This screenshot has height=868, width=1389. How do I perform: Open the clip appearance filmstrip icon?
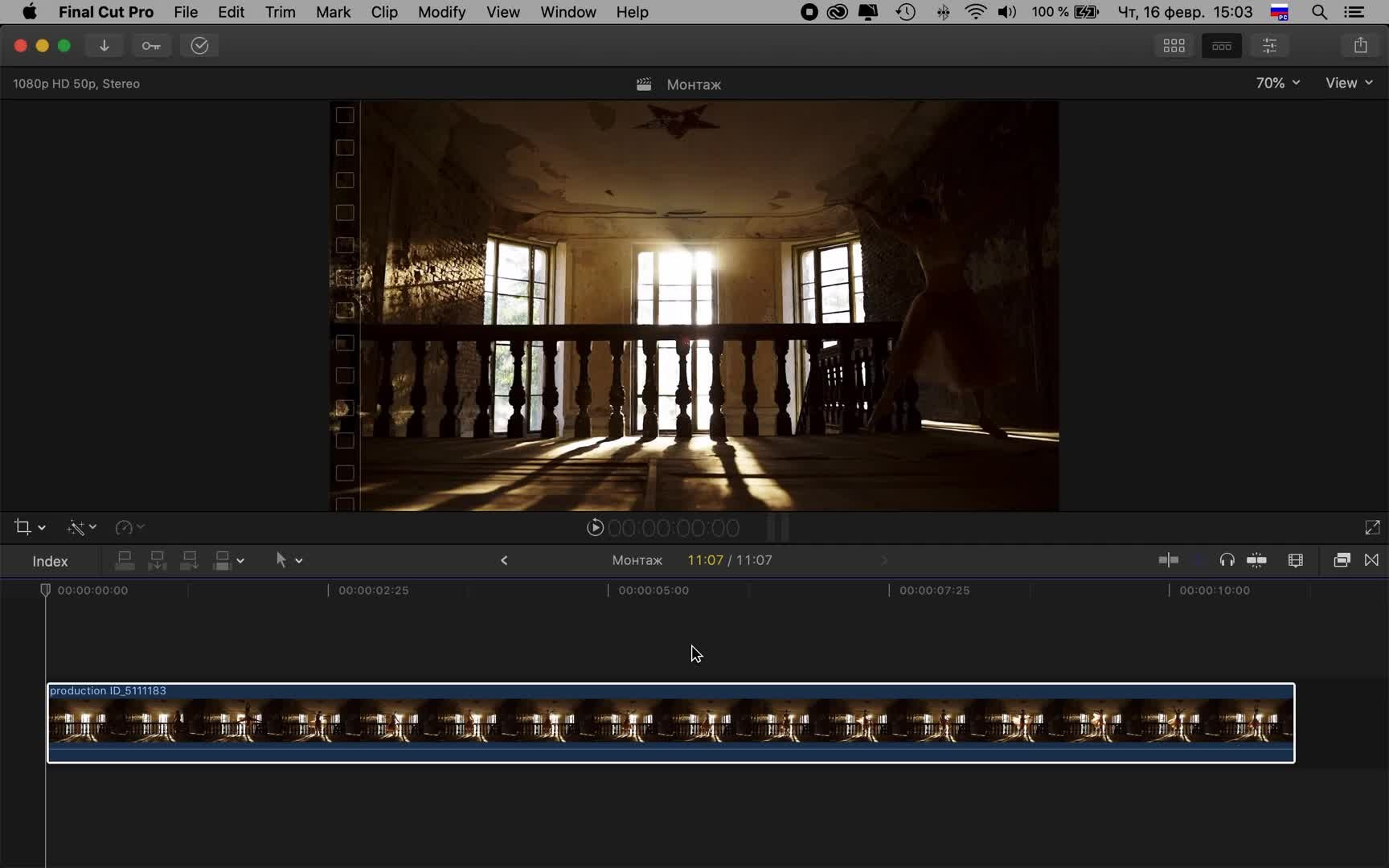pyautogui.click(x=1295, y=560)
